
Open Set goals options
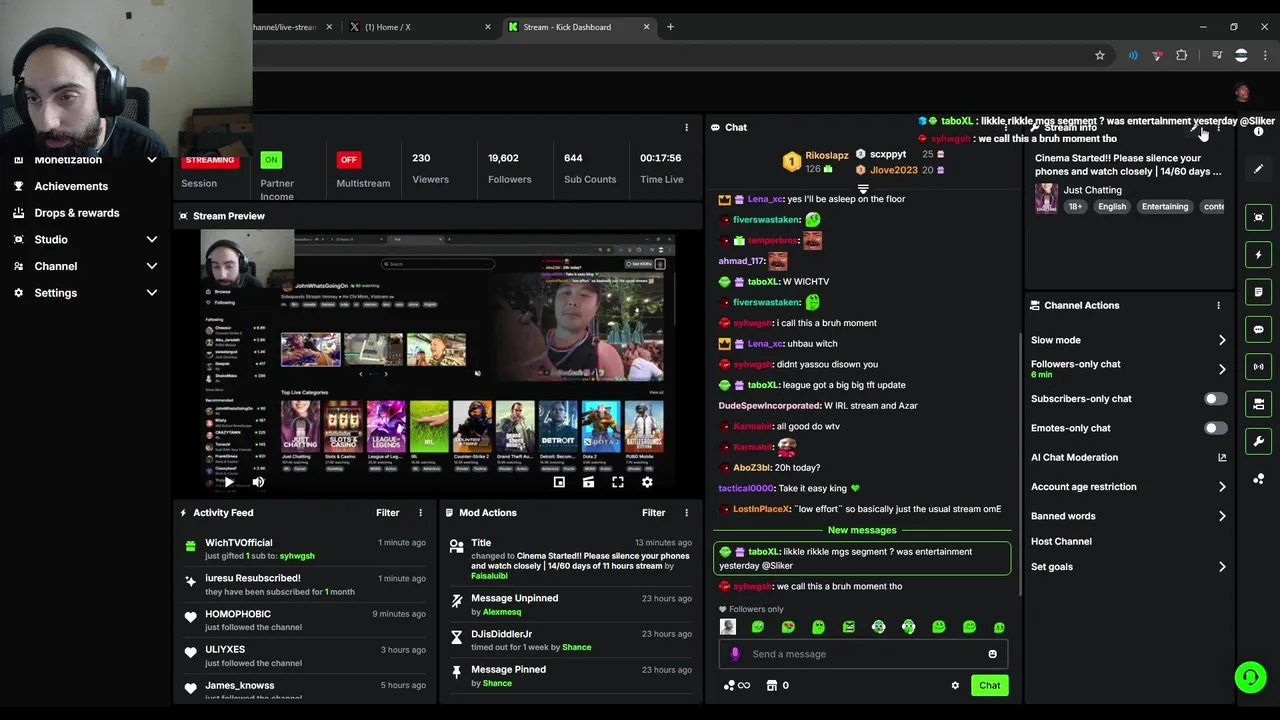1128,567
